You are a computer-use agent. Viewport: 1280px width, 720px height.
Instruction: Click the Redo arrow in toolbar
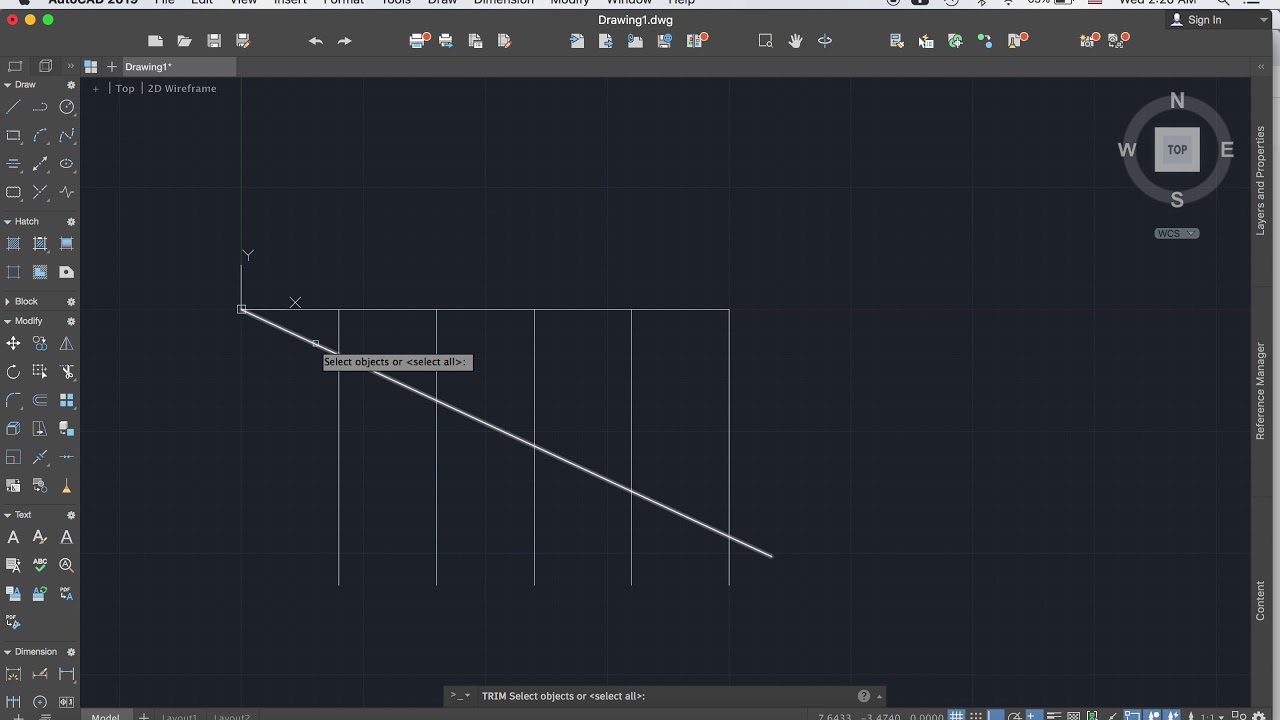click(x=345, y=41)
